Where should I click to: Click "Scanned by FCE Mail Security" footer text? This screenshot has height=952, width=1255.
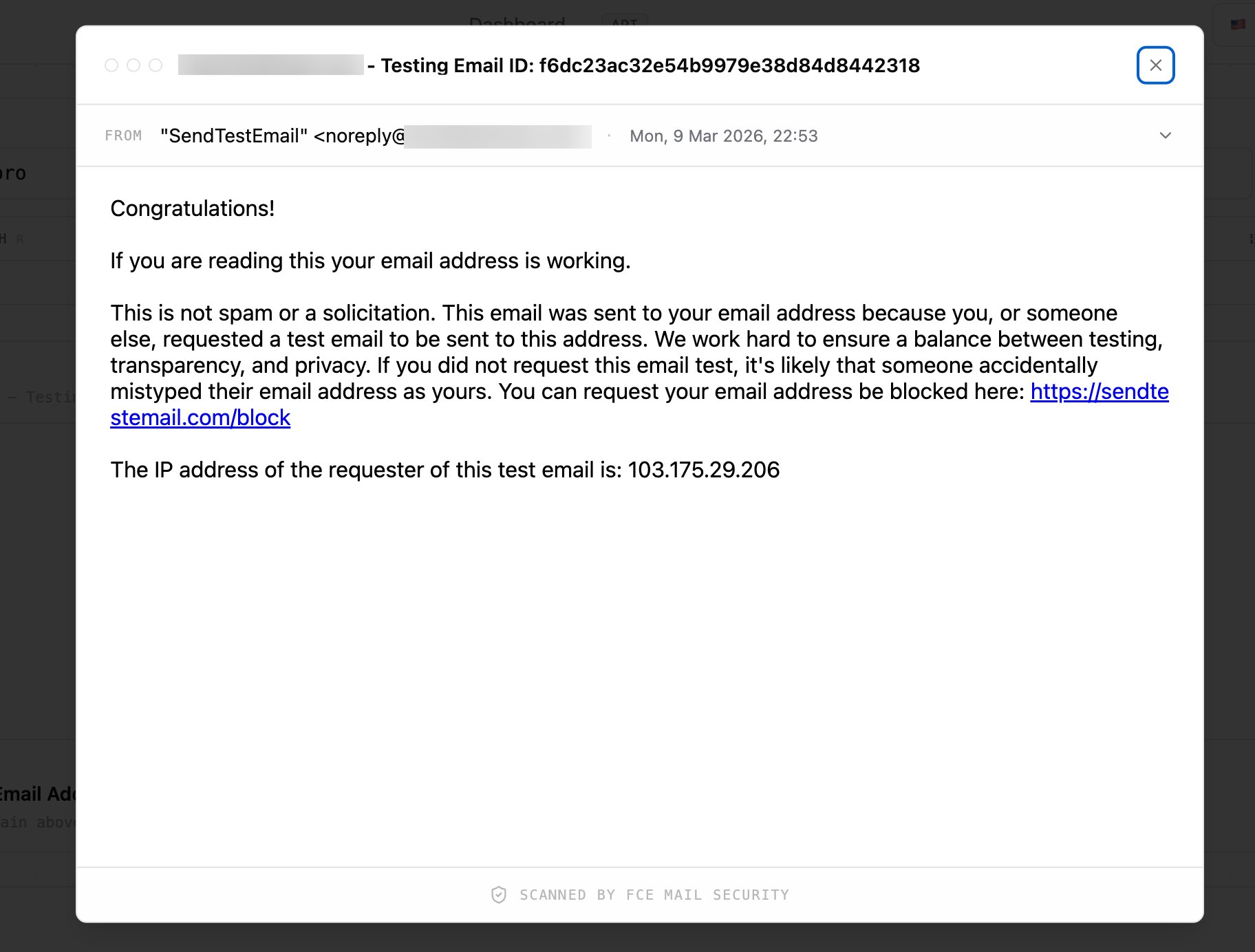click(x=654, y=894)
